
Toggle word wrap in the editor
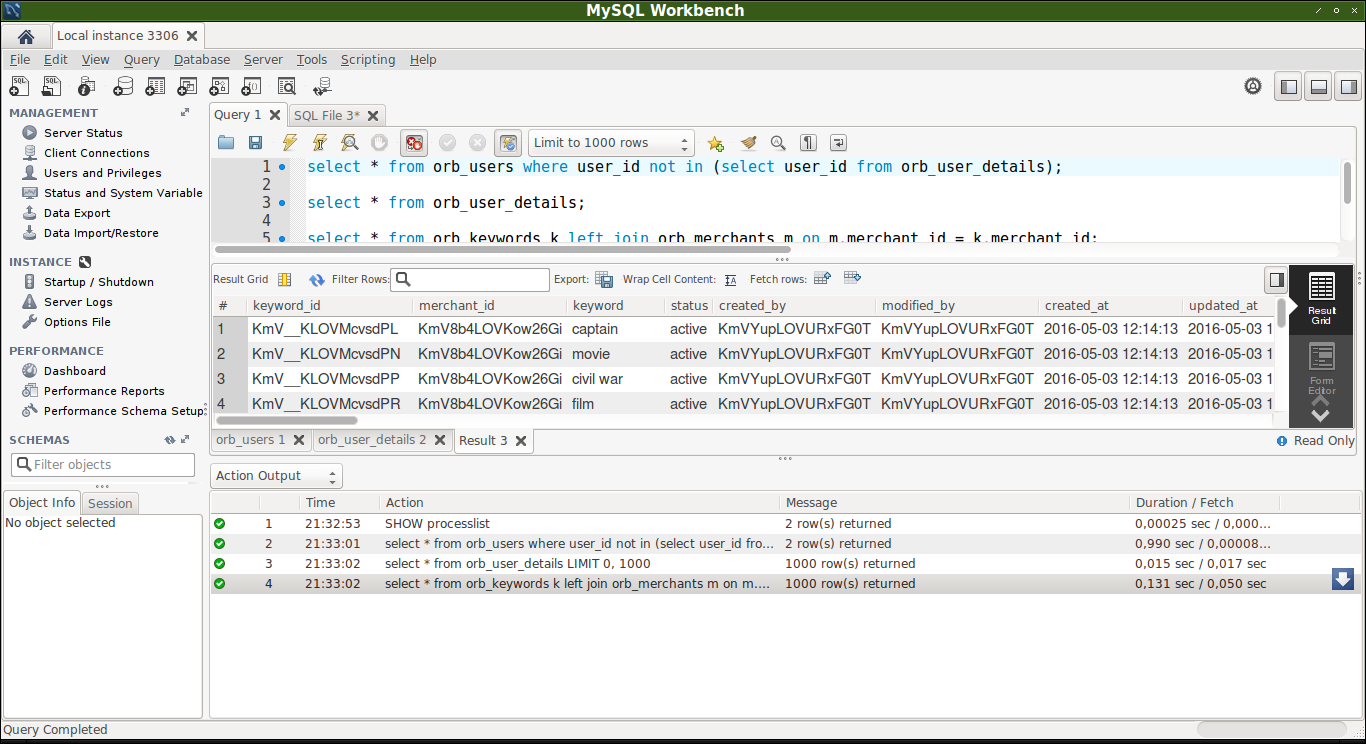pos(838,143)
